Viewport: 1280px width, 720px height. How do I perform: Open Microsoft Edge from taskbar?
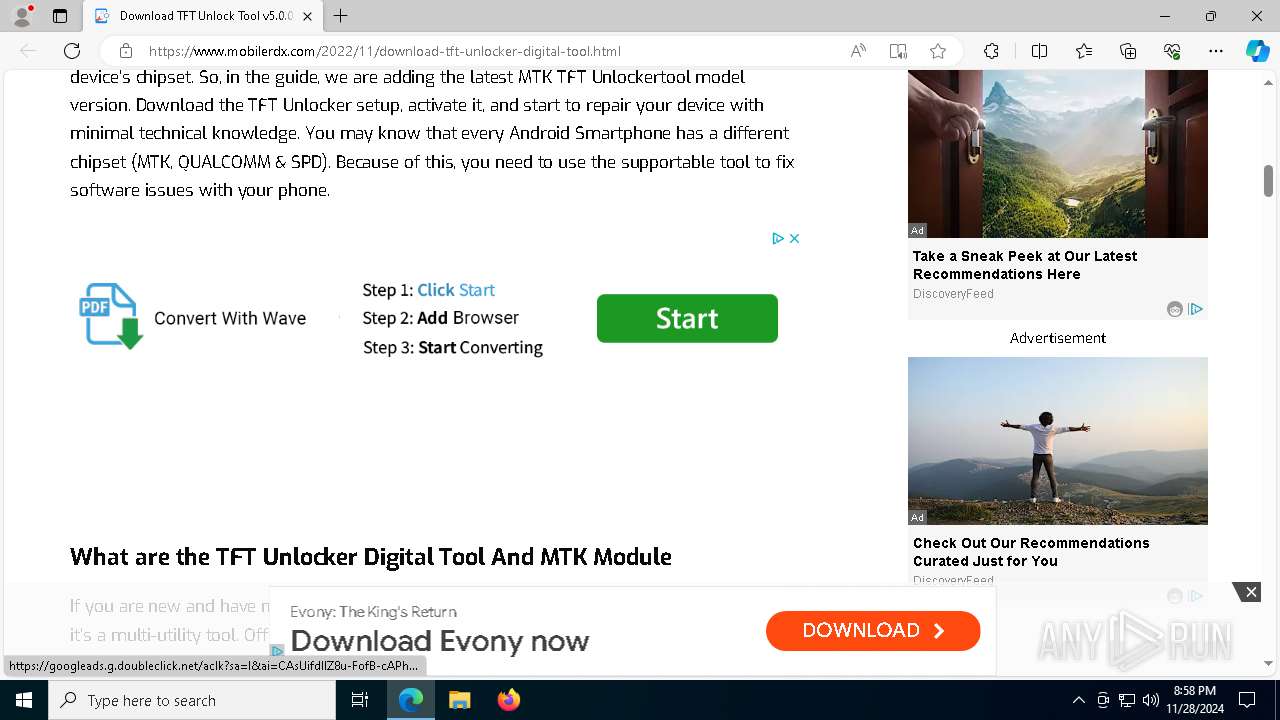tap(411, 700)
